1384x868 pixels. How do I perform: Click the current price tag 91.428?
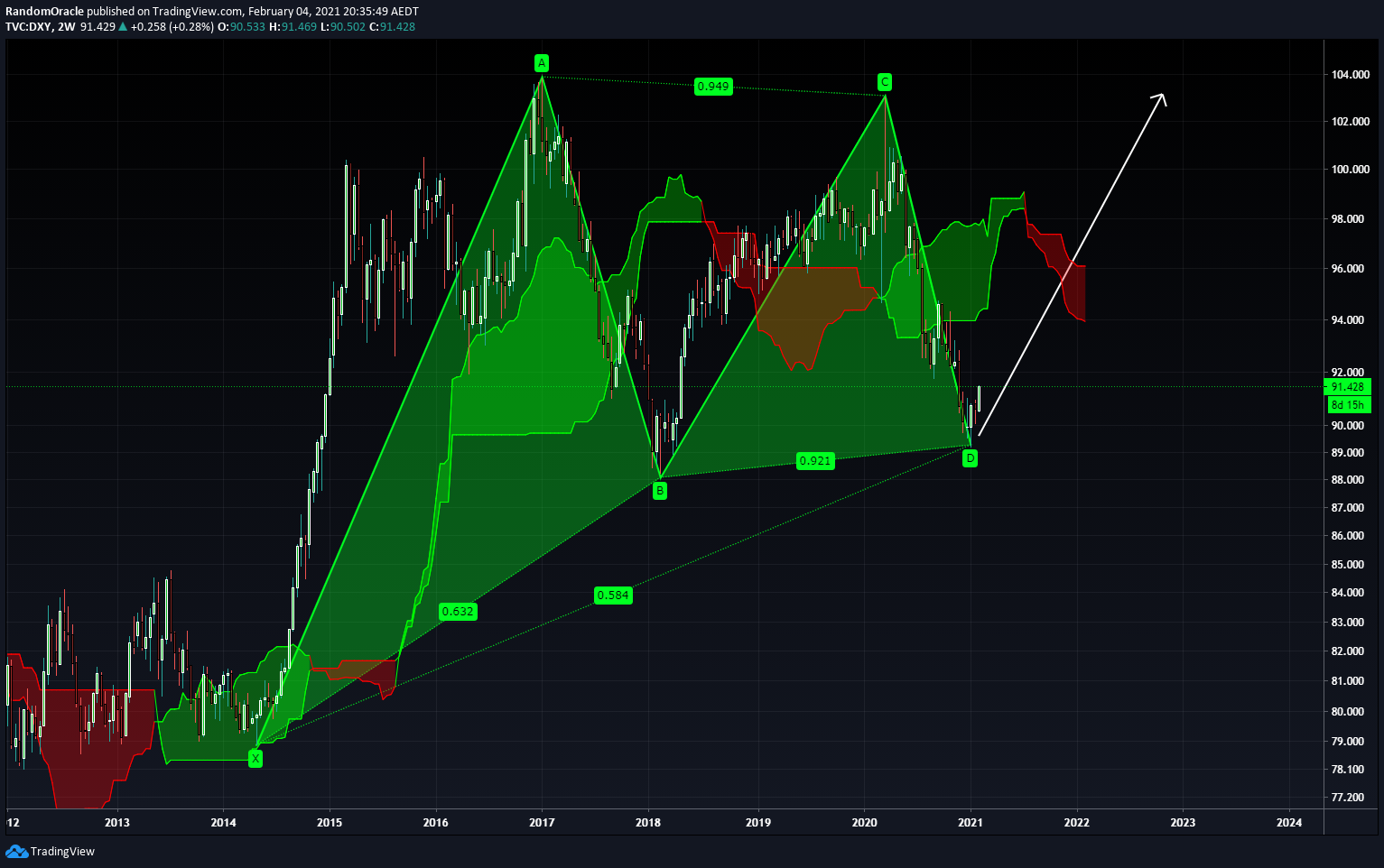click(1348, 387)
